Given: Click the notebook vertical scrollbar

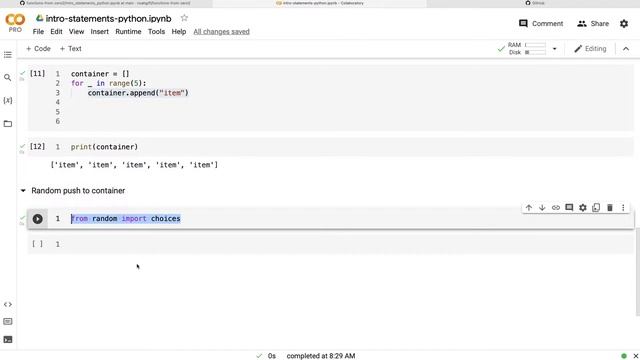Looking at the screenshot, I should click(x=638, y=271).
